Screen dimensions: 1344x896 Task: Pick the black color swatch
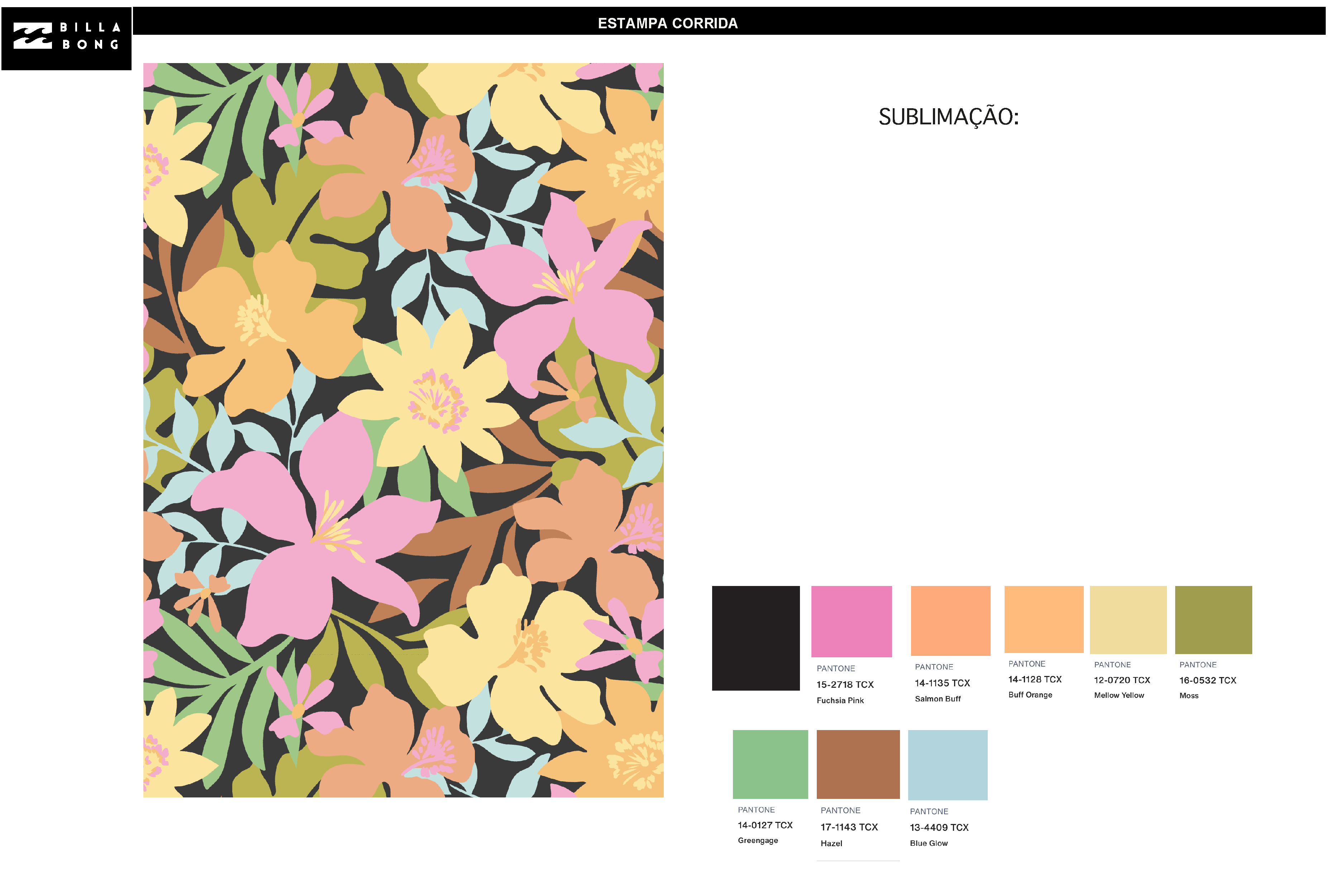[756, 638]
